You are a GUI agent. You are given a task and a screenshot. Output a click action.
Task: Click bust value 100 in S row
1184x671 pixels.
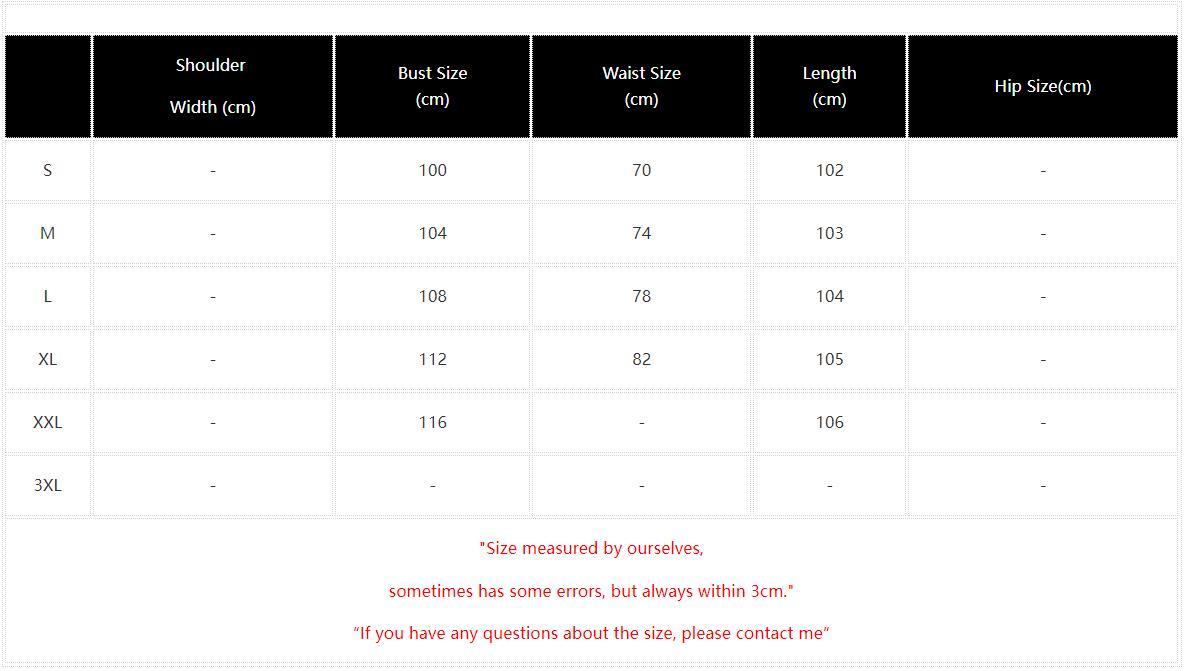(433, 171)
